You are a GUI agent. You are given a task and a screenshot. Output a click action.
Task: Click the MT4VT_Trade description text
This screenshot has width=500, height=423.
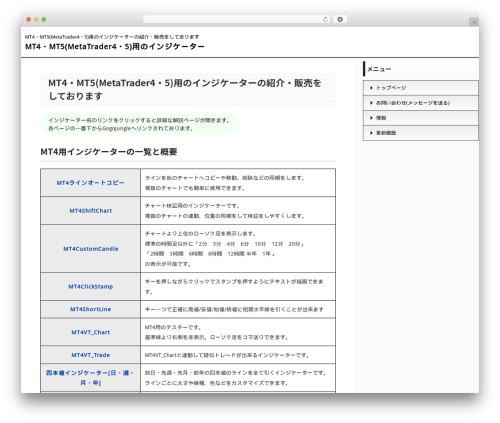point(227,355)
